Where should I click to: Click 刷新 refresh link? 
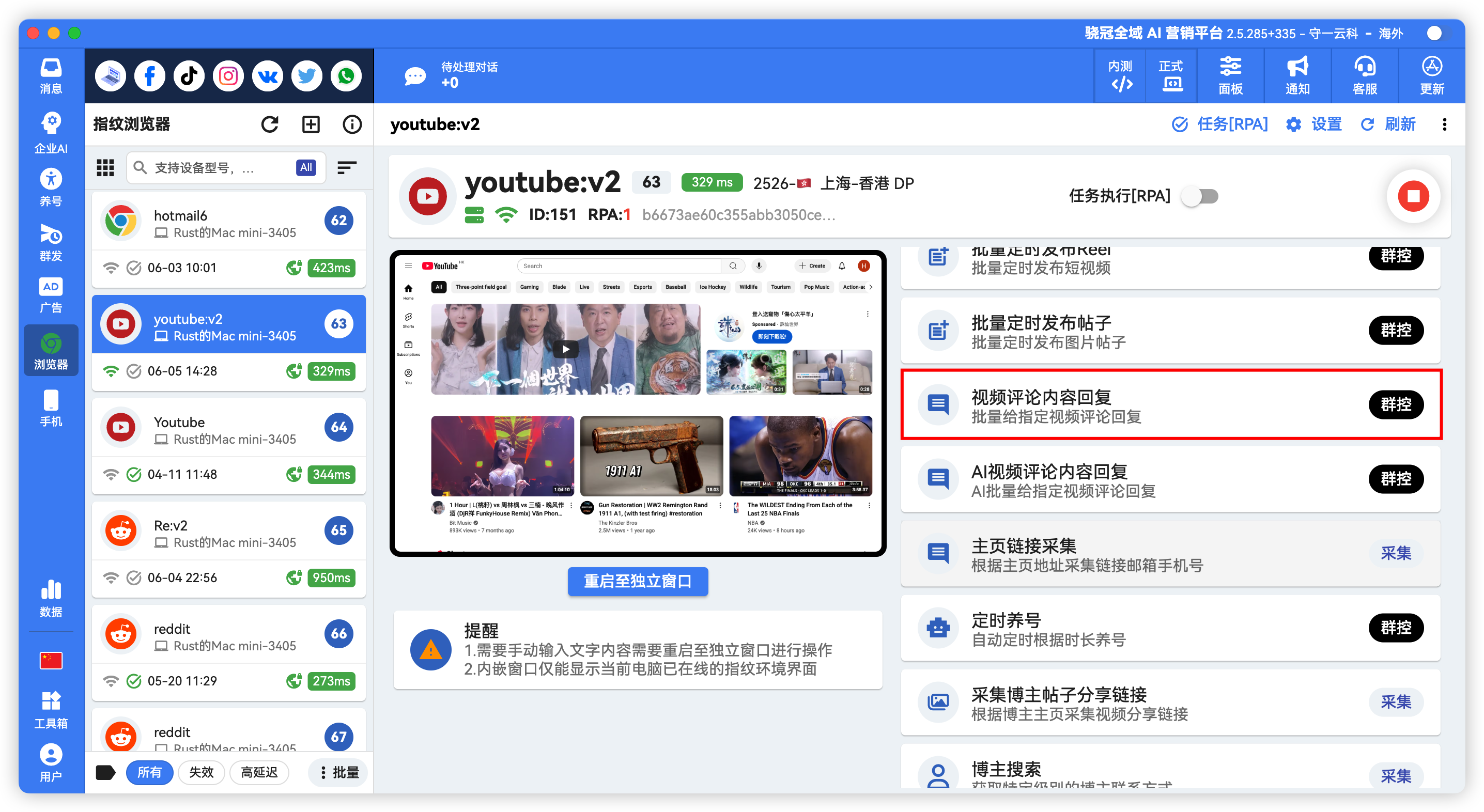1388,124
